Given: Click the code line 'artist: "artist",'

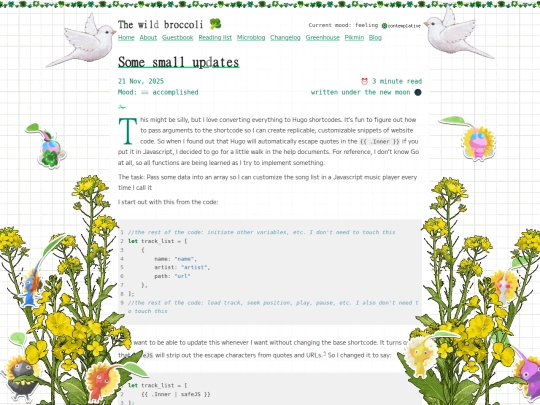Looking at the screenshot, I should [182, 267].
